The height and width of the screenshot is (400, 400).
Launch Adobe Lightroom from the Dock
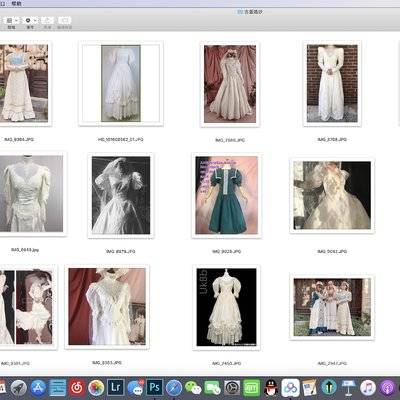coord(116,388)
